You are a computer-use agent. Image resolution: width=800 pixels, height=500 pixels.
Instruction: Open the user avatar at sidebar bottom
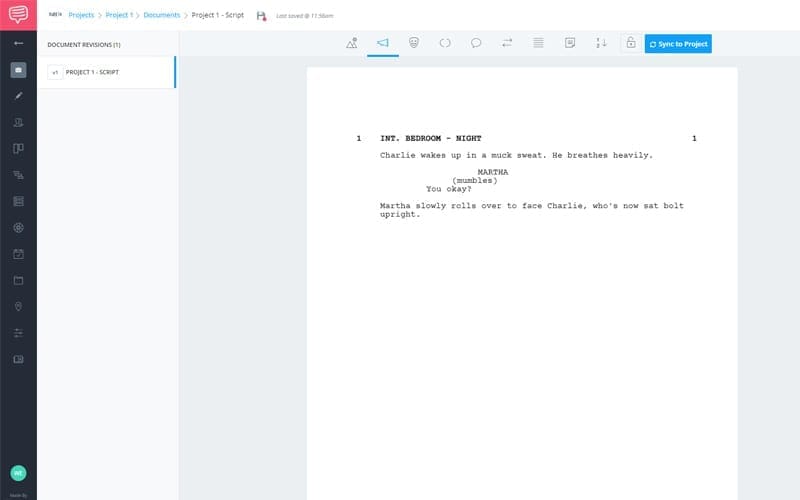tap(18, 472)
